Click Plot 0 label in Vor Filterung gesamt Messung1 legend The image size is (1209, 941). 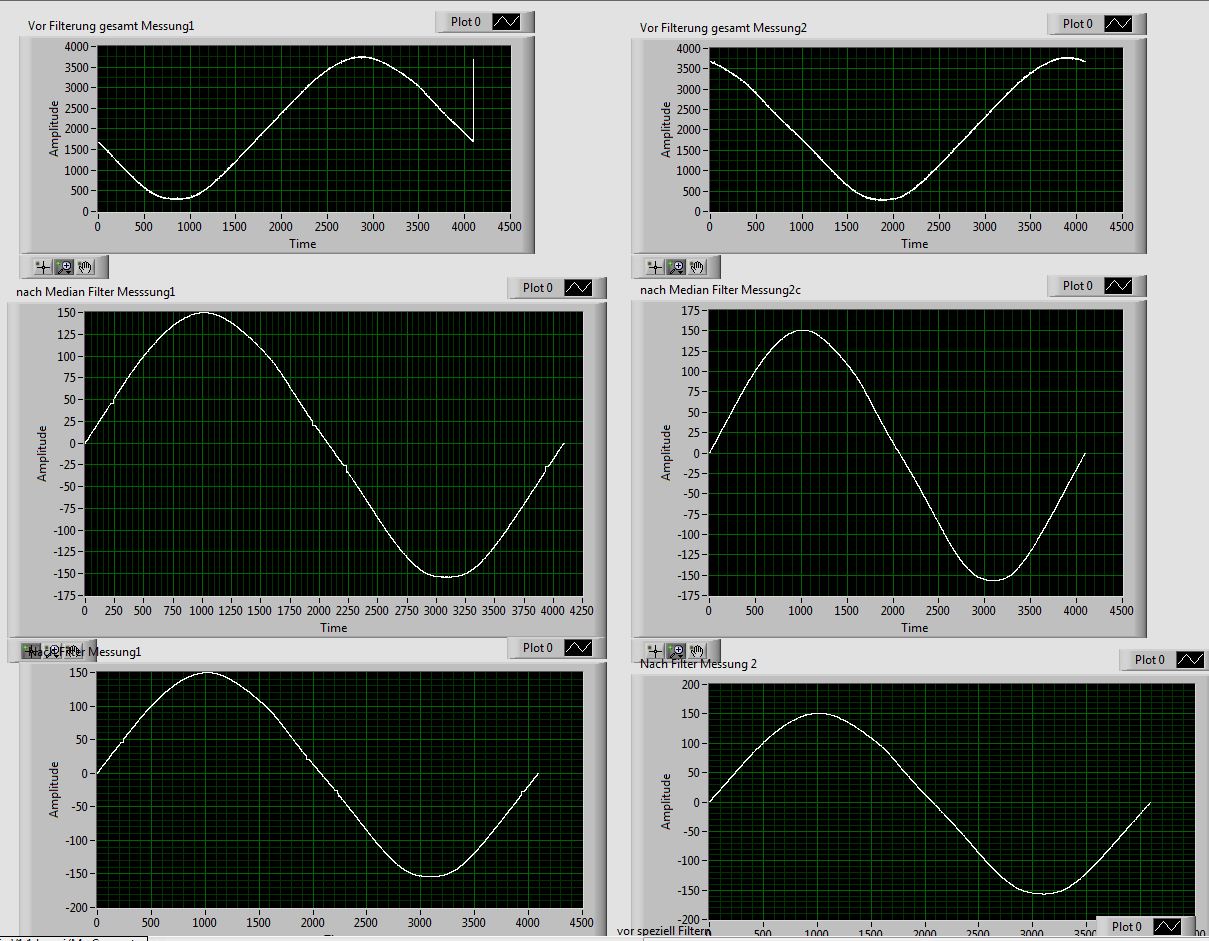[x=466, y=22]
